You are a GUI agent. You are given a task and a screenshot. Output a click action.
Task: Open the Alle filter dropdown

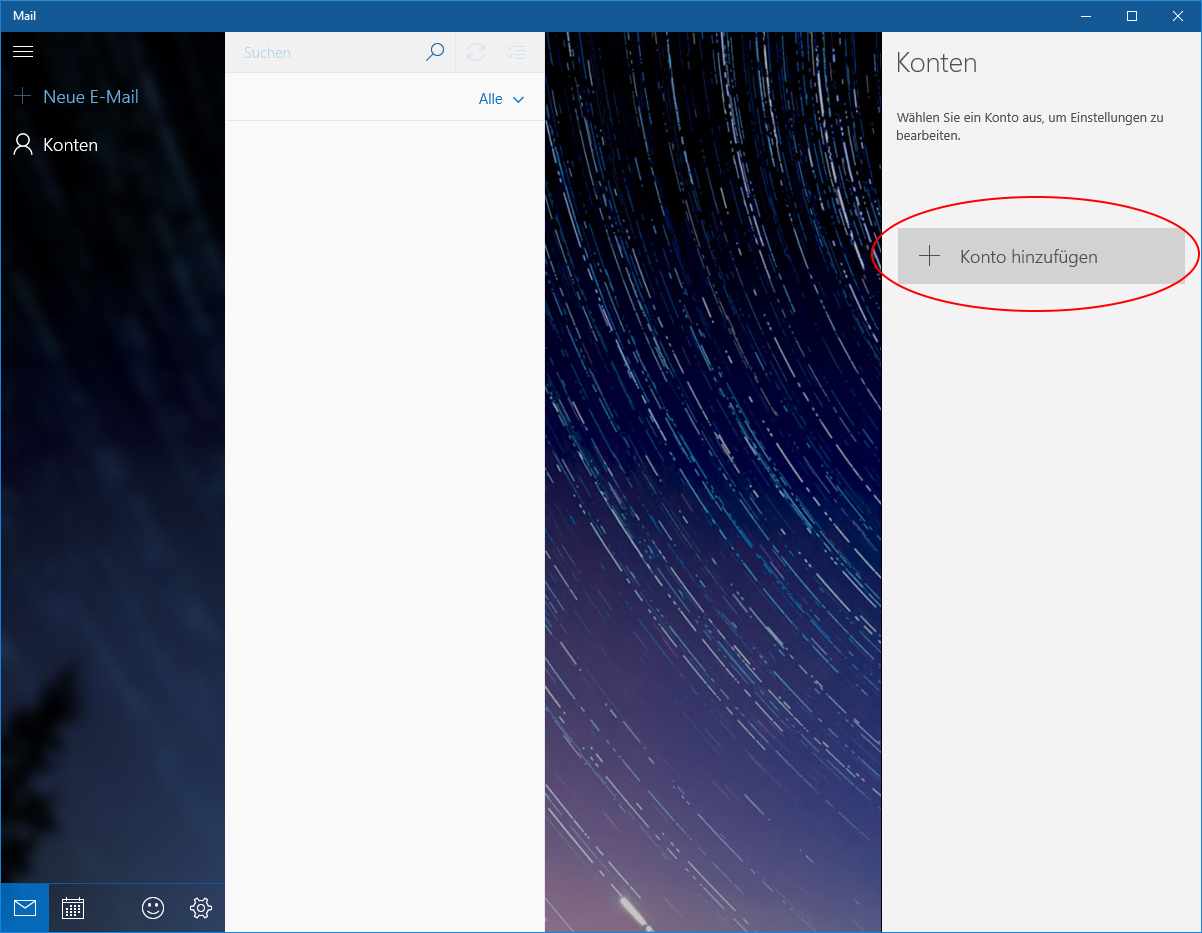pos(501,99)
